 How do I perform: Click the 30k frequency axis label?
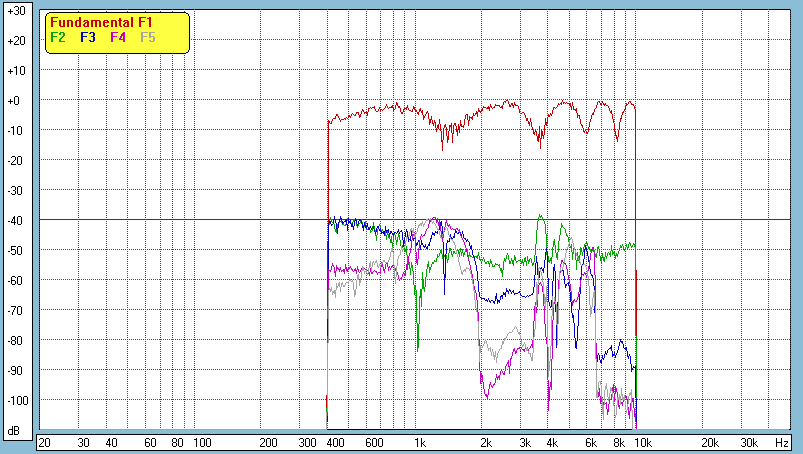(748, 442)
